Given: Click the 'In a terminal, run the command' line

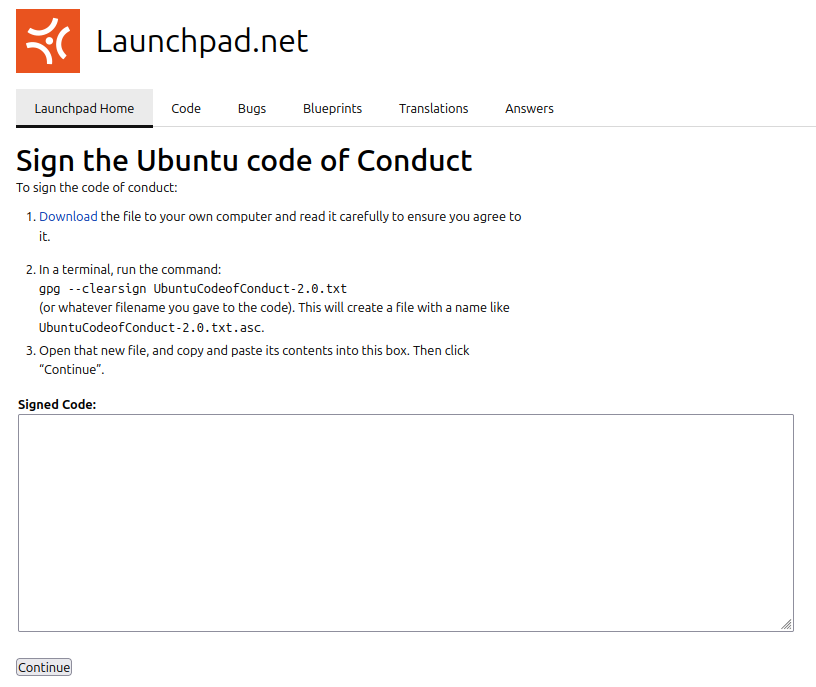Looking at the screenshot, I should 130,269.
